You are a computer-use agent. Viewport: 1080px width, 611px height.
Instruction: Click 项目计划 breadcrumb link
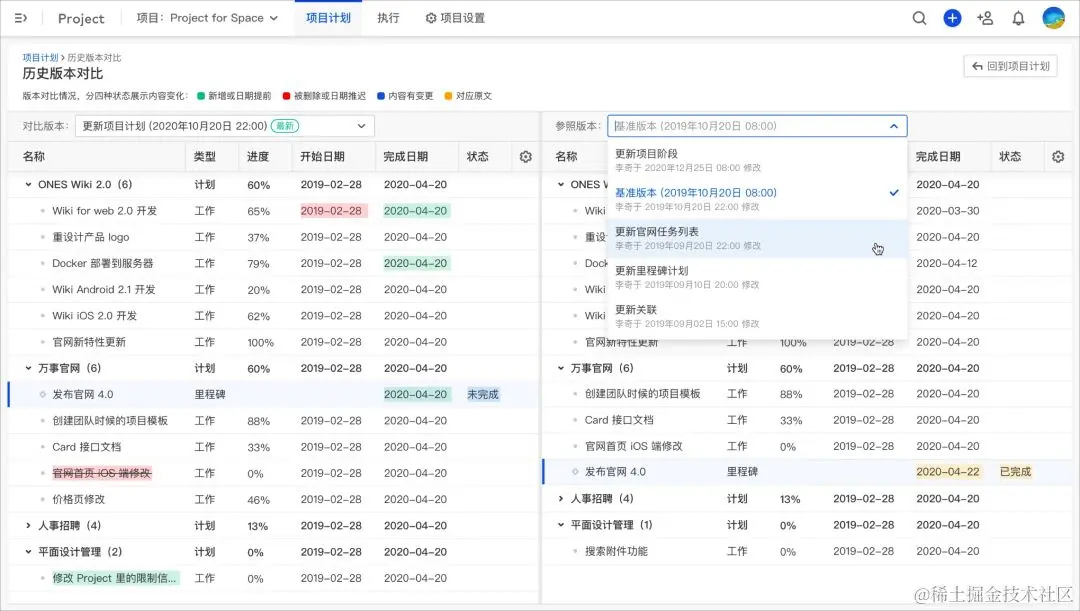[x=40, y=58]
